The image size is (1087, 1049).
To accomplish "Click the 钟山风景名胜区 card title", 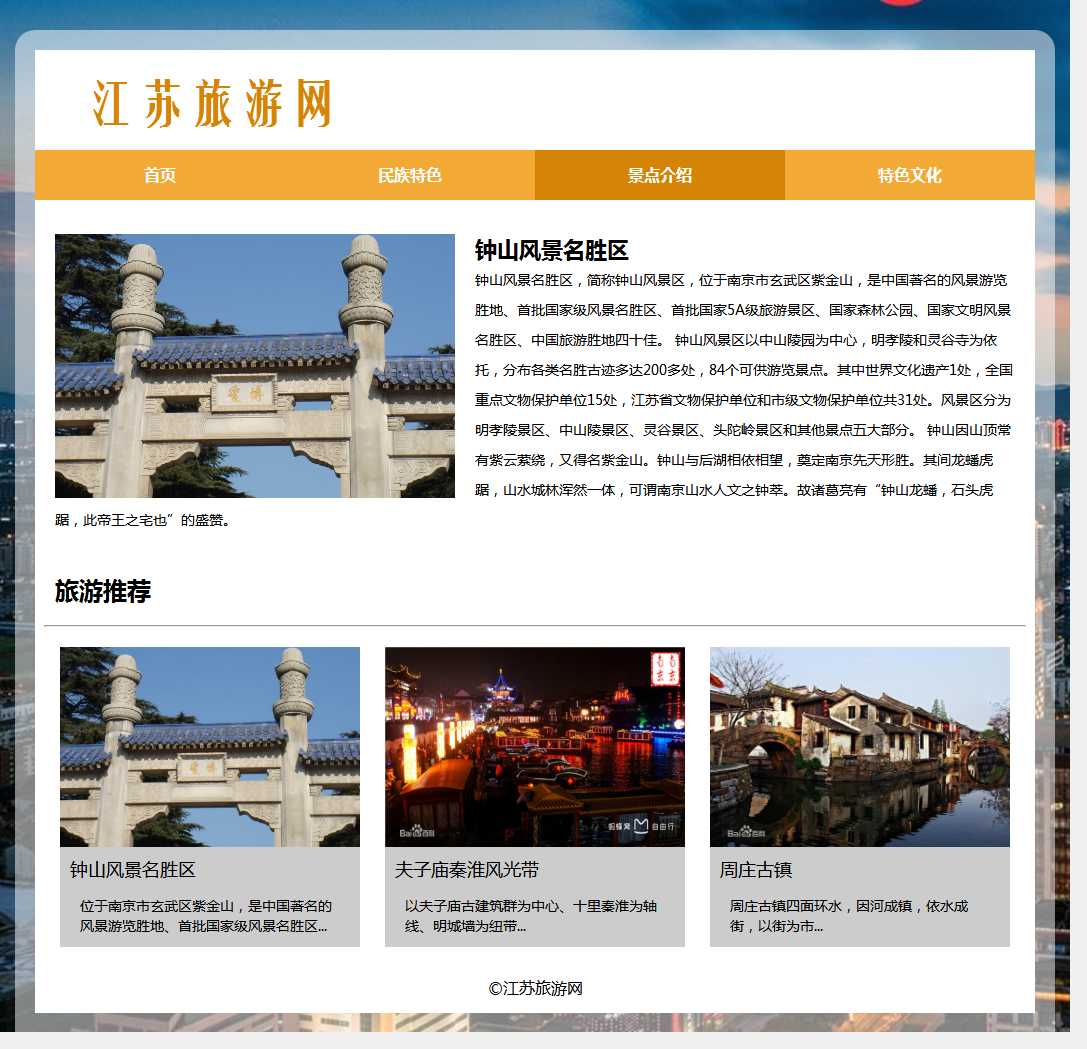I will click(x=133, y=870).
